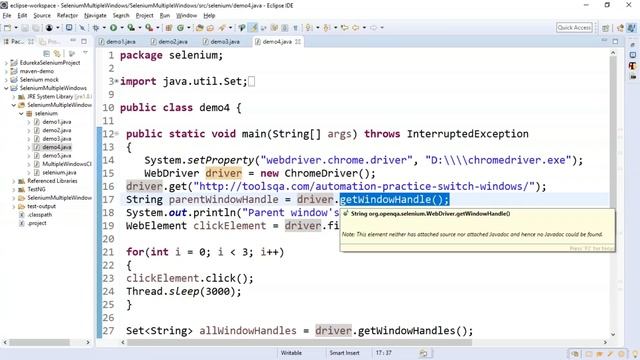This screenshot has height=360, width=640.
Task: Click the Previous Annotation toolbar icon
Action: point(326,28)
